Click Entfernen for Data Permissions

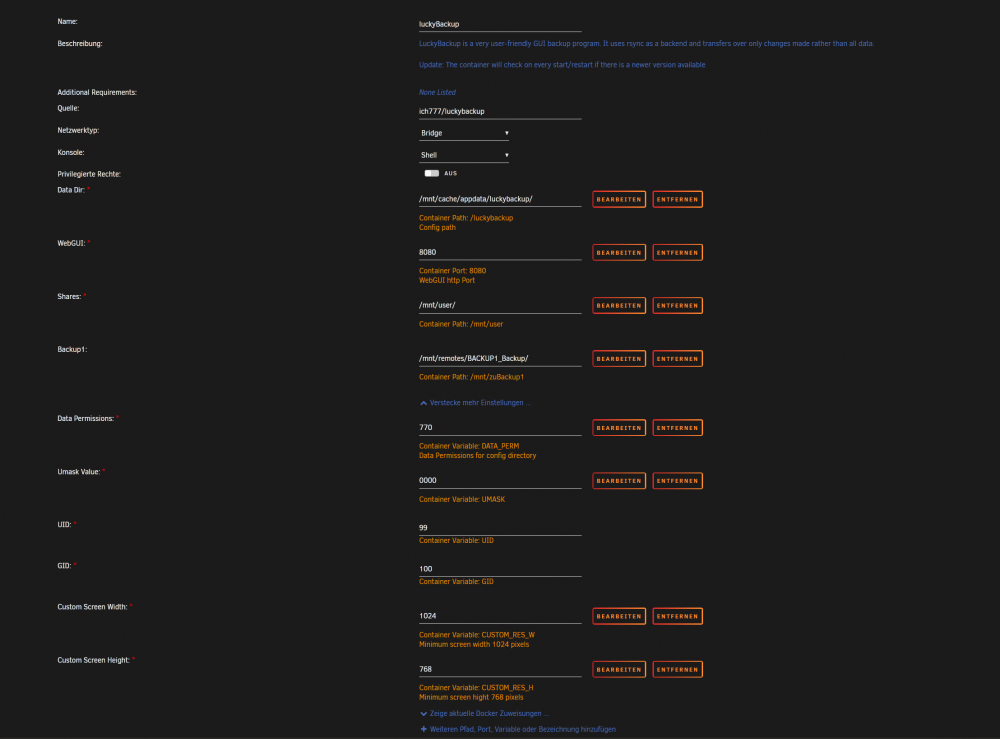pos(677,428)
